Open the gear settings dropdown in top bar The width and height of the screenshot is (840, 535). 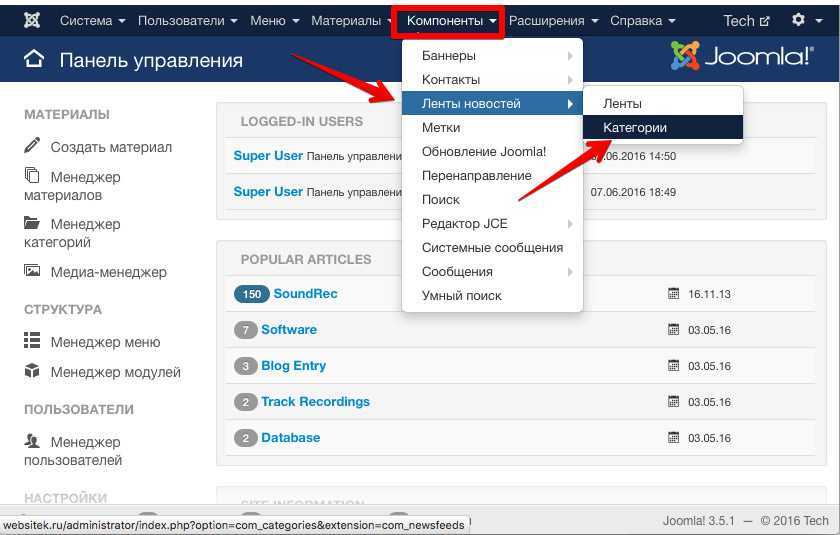[803, 20]
